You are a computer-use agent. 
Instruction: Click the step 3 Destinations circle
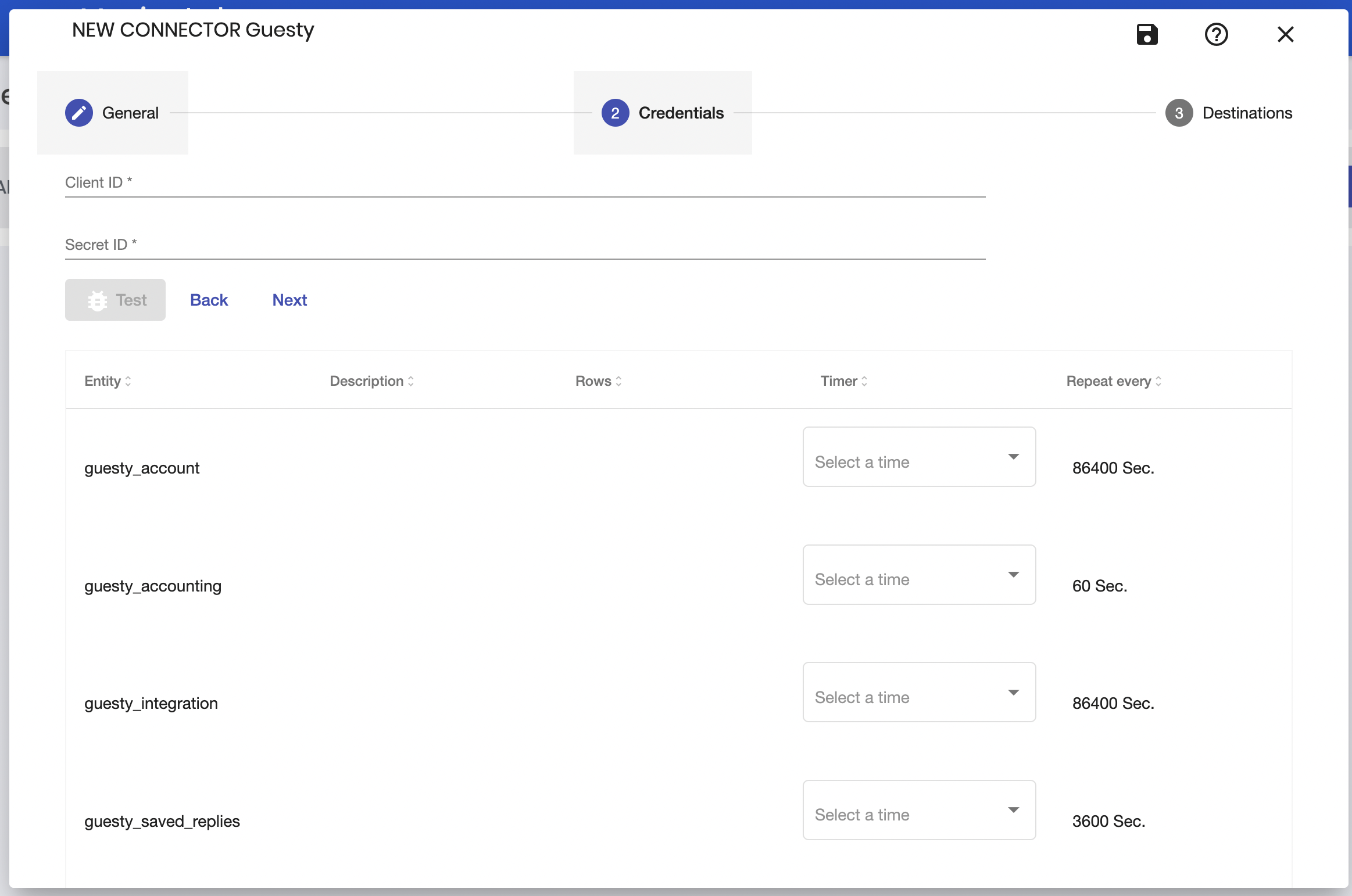(1179, 113)
